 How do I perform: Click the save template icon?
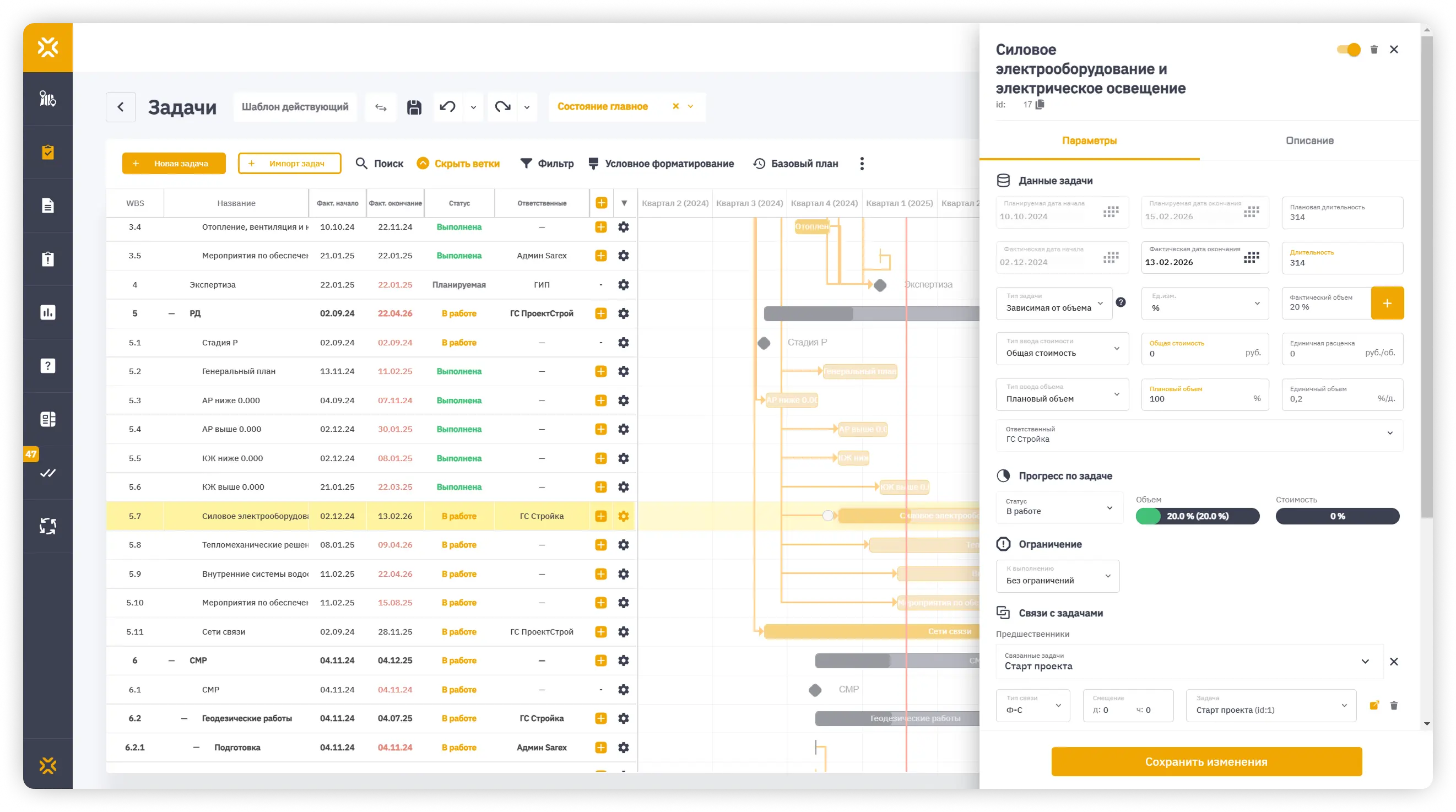pyautogui.click(x=414, y=107)
